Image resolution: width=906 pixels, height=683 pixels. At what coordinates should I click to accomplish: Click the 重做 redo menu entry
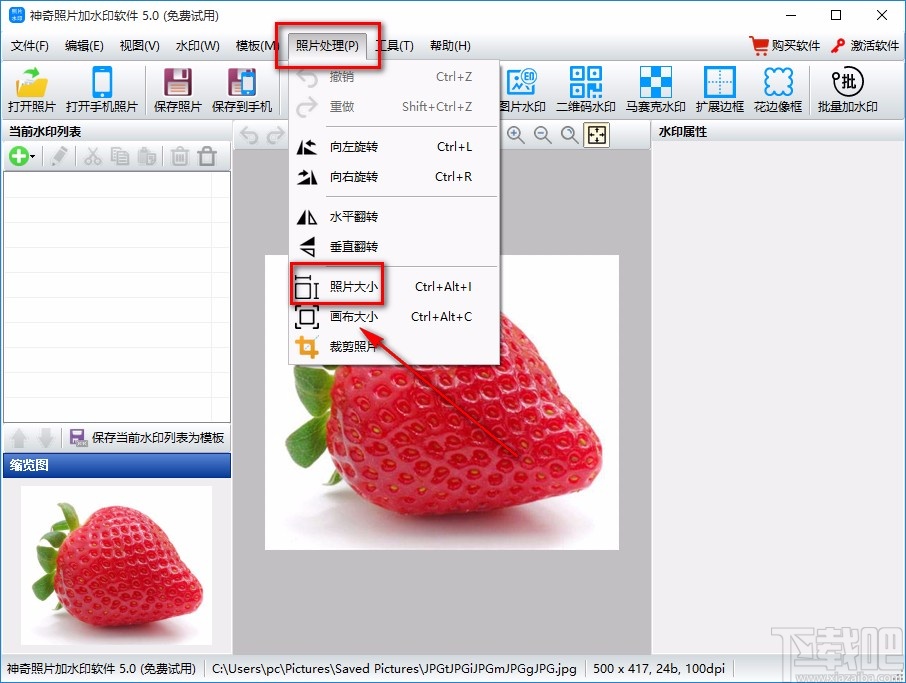(x=394, y=107)
